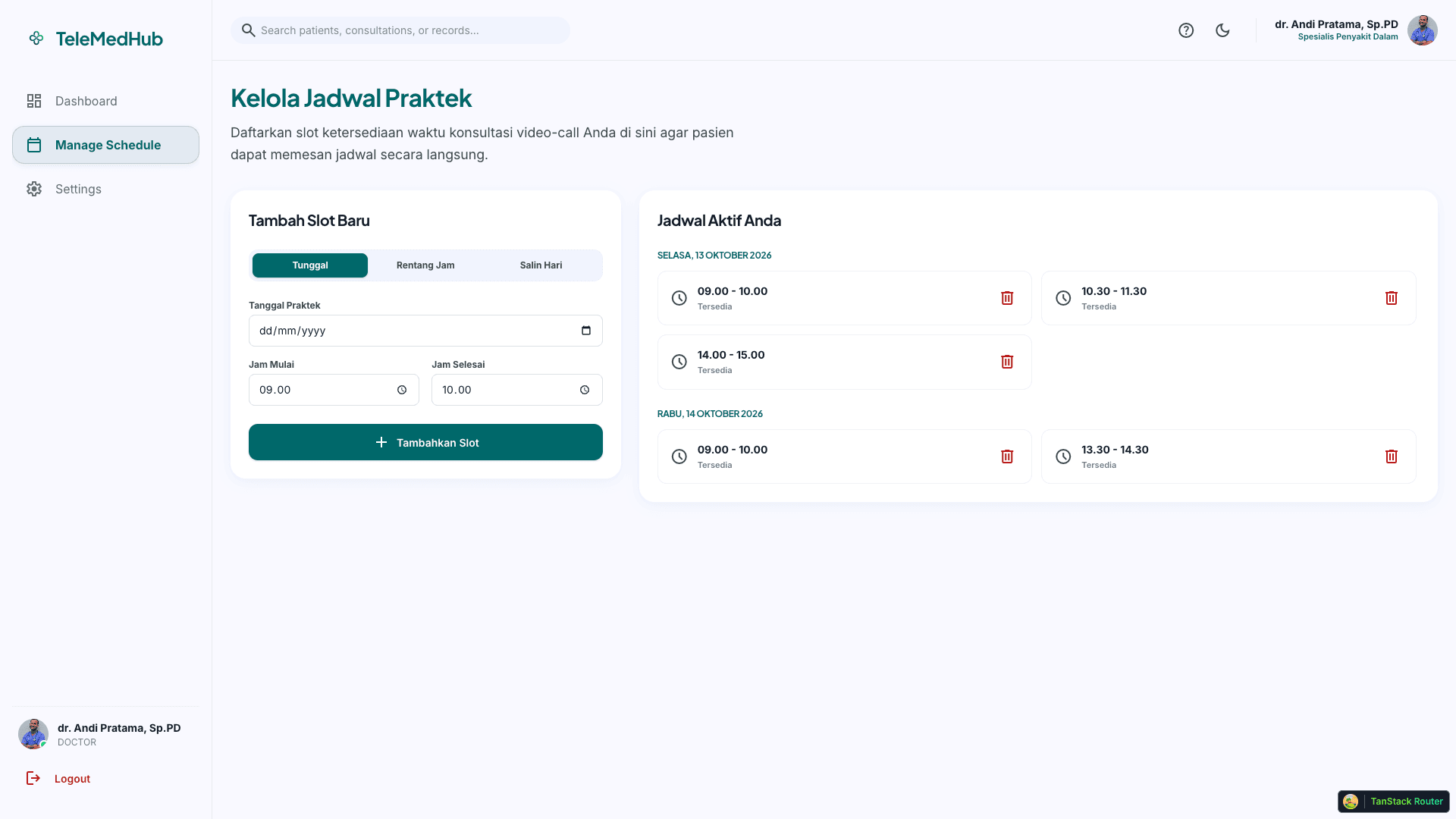Select the Tunggal tab
The width and height of the screenshot is (1456, 819).
[x=310, y=265]
